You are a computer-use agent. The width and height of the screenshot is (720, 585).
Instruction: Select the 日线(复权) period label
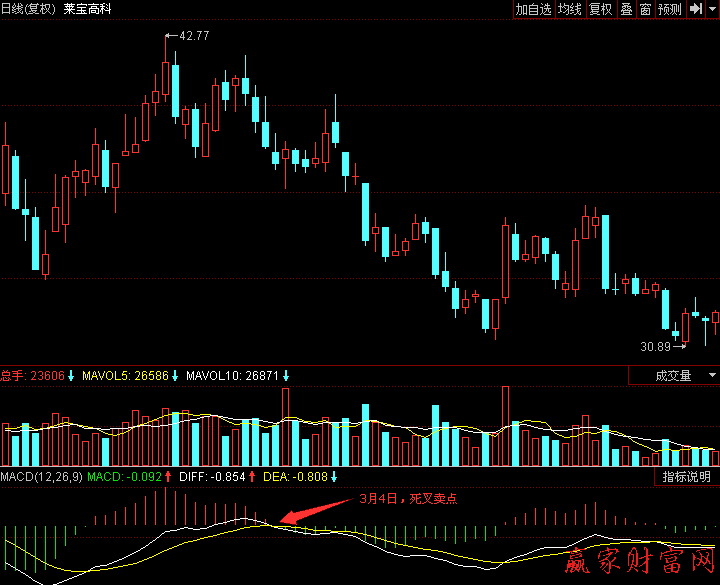pyautogui.click(x=28, y=9)
